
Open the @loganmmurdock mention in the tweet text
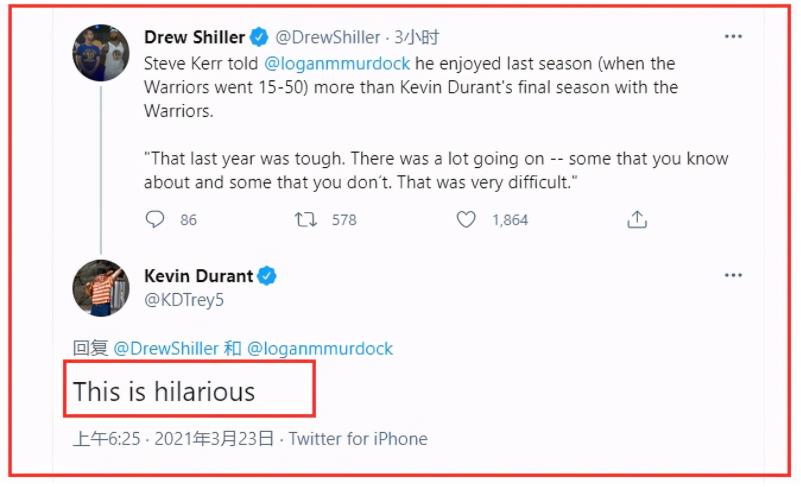(330, 64)
